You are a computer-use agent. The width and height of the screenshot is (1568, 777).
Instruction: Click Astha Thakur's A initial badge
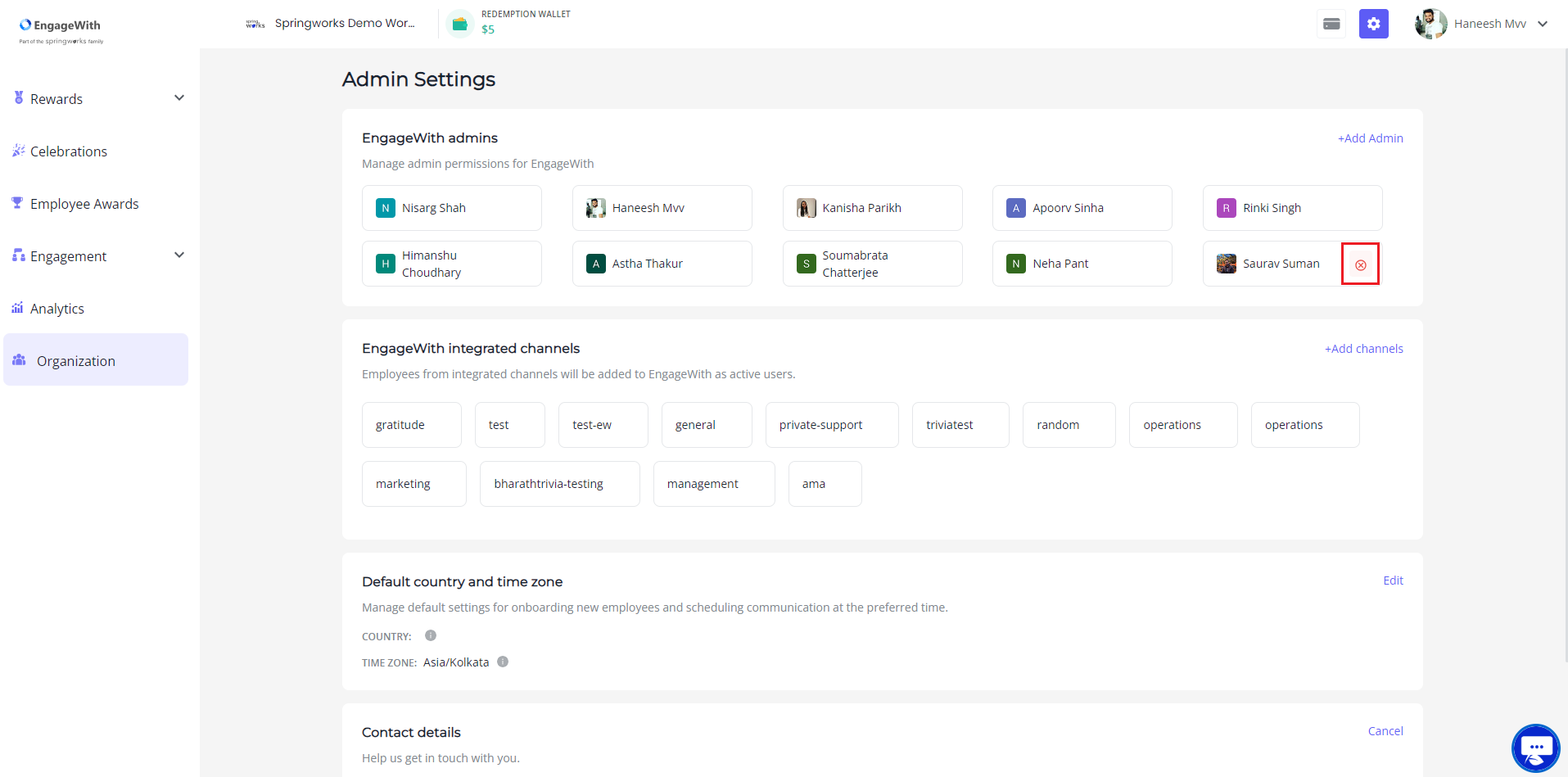pos(596,264)
